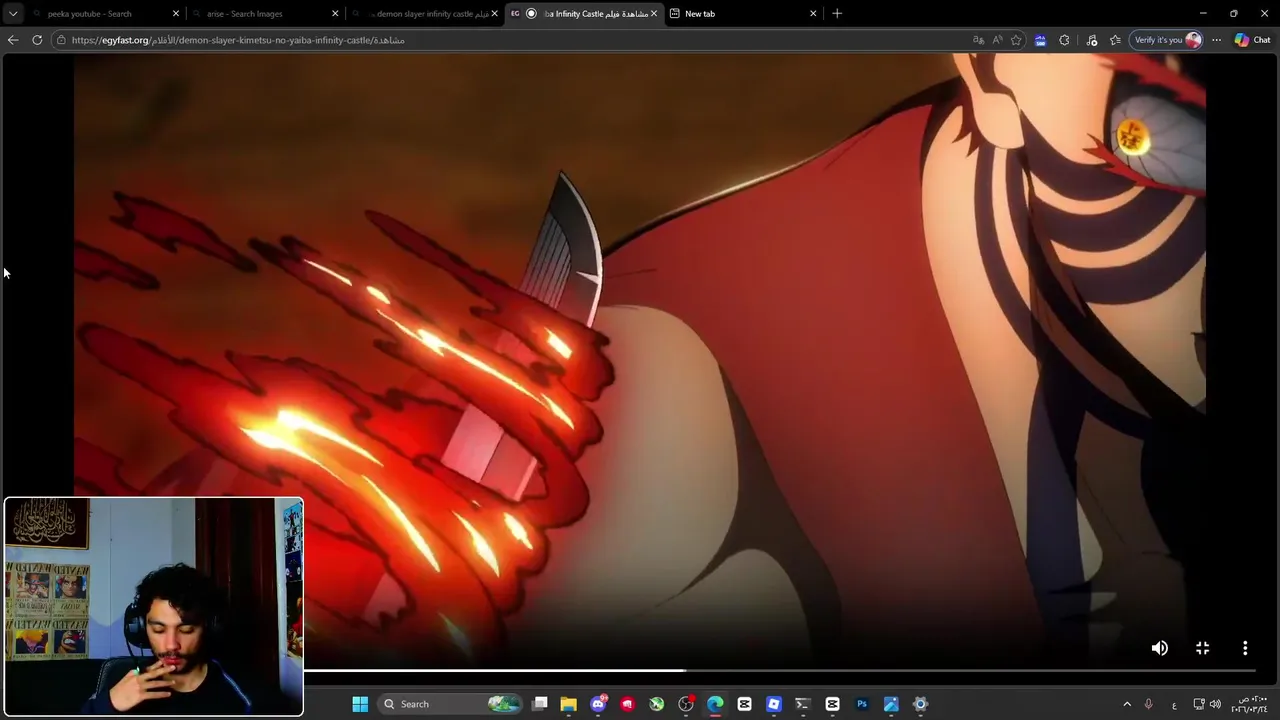Open File Explorer from the taskbar
The height and width of the screenshot is (720, 1280).
click(x=568, y=704)
